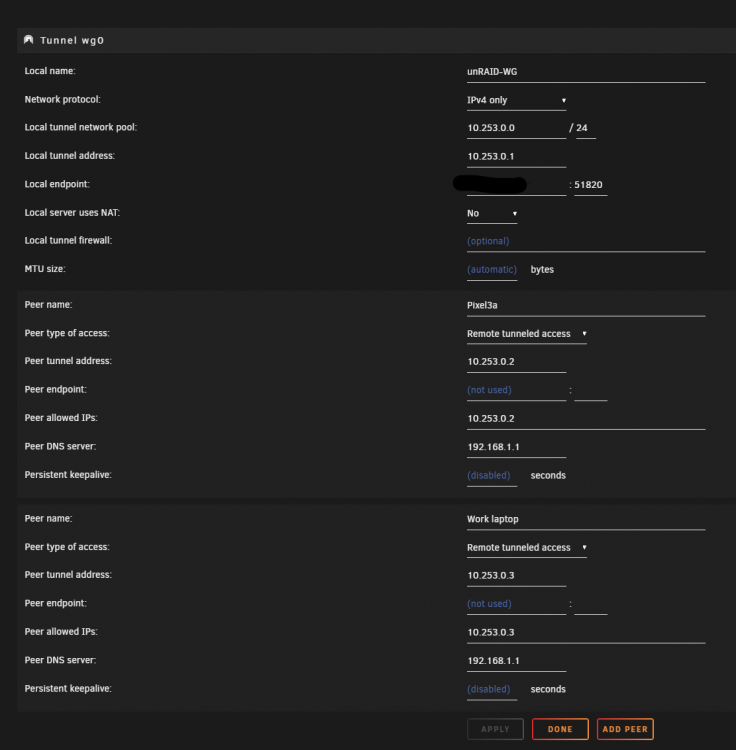Click the Local endpoint label
The width and height of the screenshot is (736, 750).
pyautogui.click(x=57, y=184)
